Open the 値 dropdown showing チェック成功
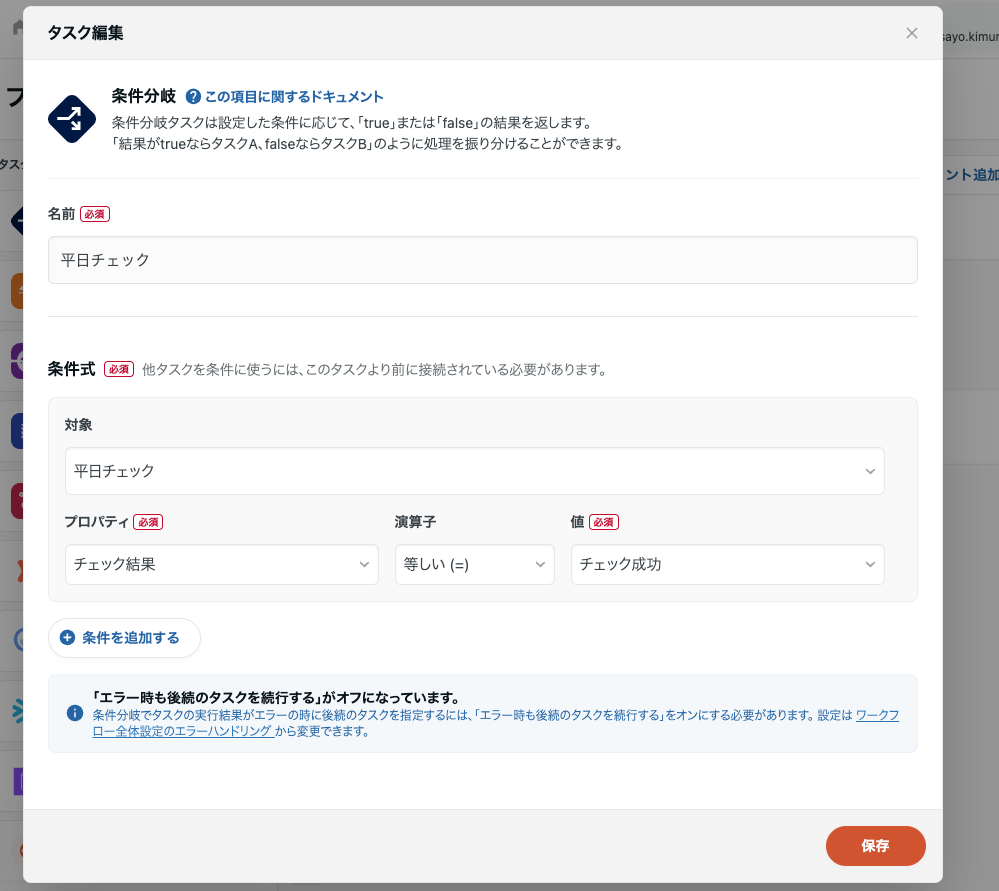999x891 pixels. coord(727,564)
